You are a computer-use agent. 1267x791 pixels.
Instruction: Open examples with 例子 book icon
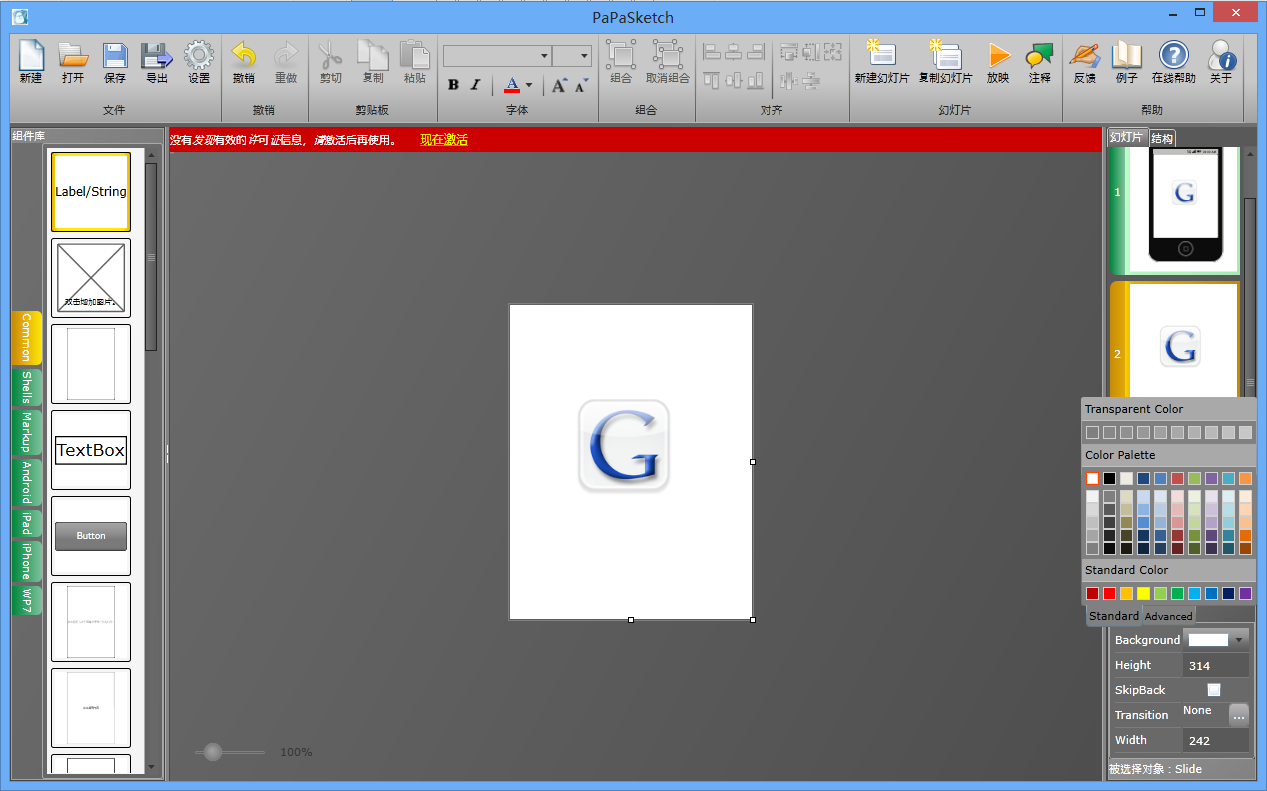pos(1127,62)
